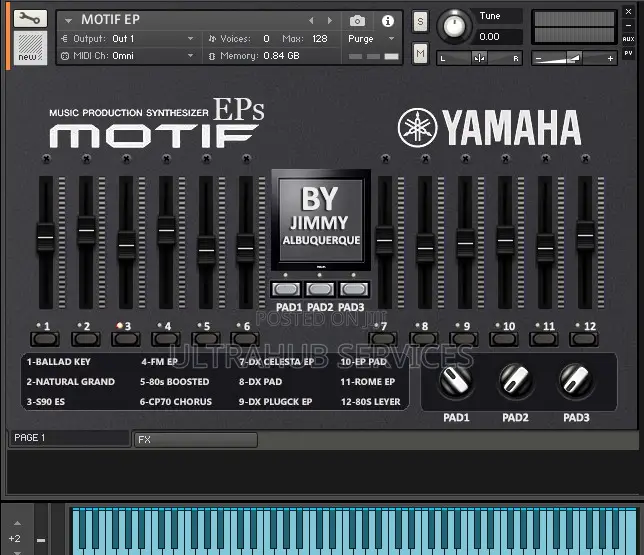
Task: Click fader handle above button 10
Action: pyautogui.click(x=505, y=240)
